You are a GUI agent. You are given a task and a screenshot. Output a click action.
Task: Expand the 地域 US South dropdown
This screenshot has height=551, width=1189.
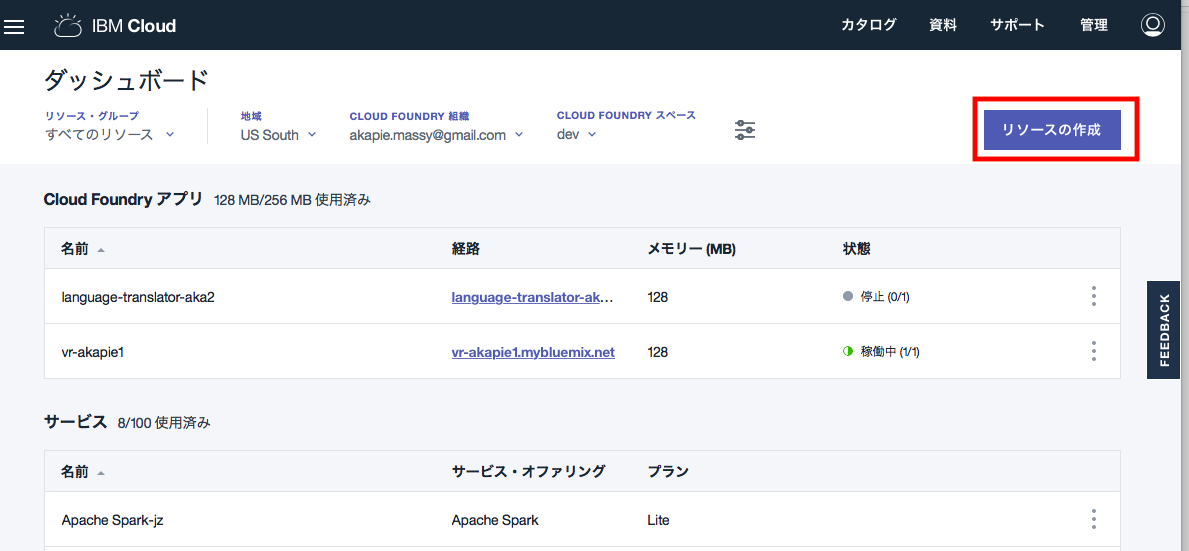(278, 135)
